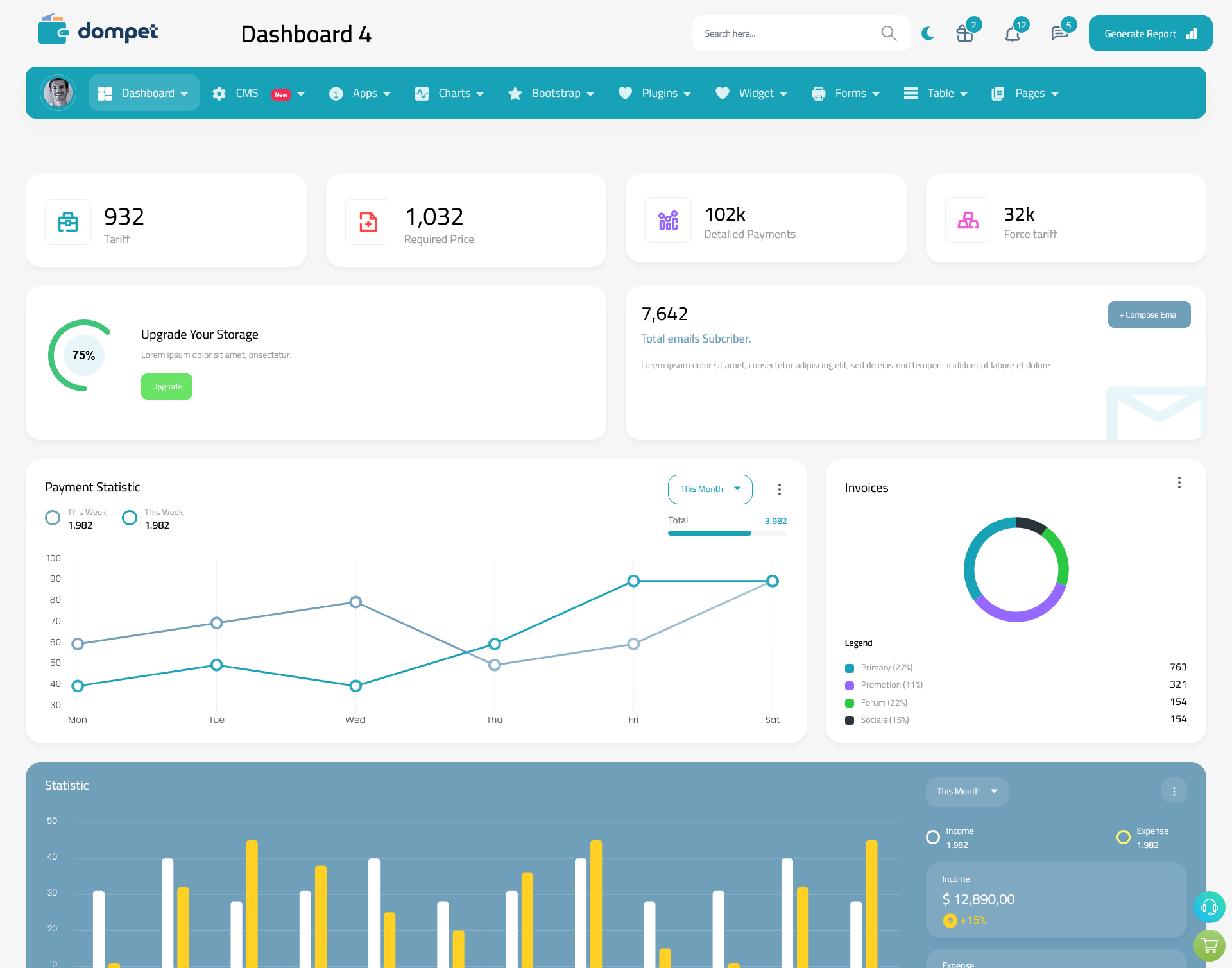Click the Tariff briefcase icon

click(68, 221)
